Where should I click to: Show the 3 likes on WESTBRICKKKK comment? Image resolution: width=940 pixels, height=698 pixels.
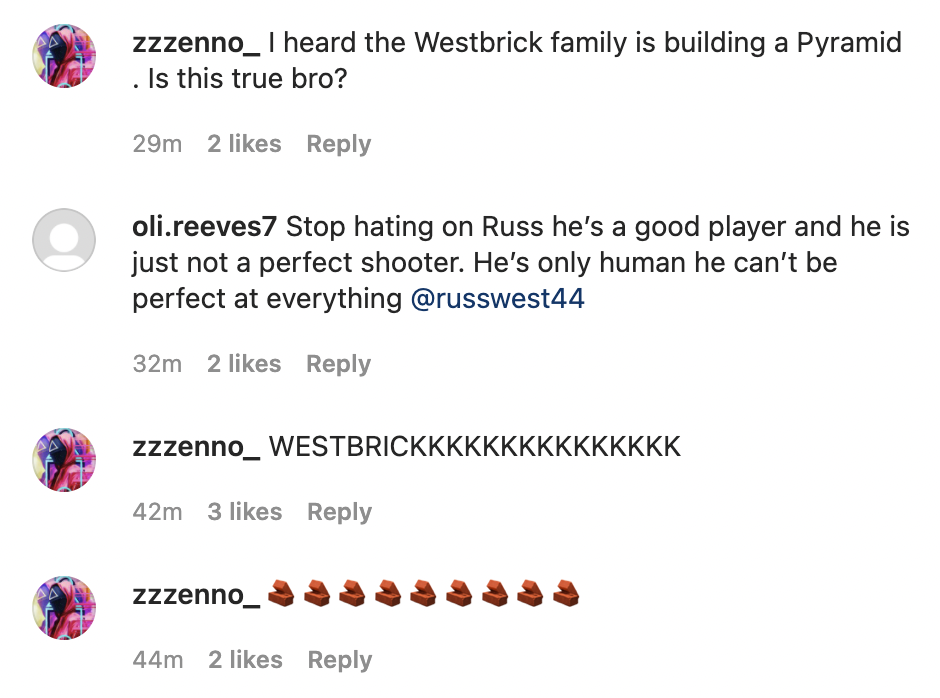(245, 512)
